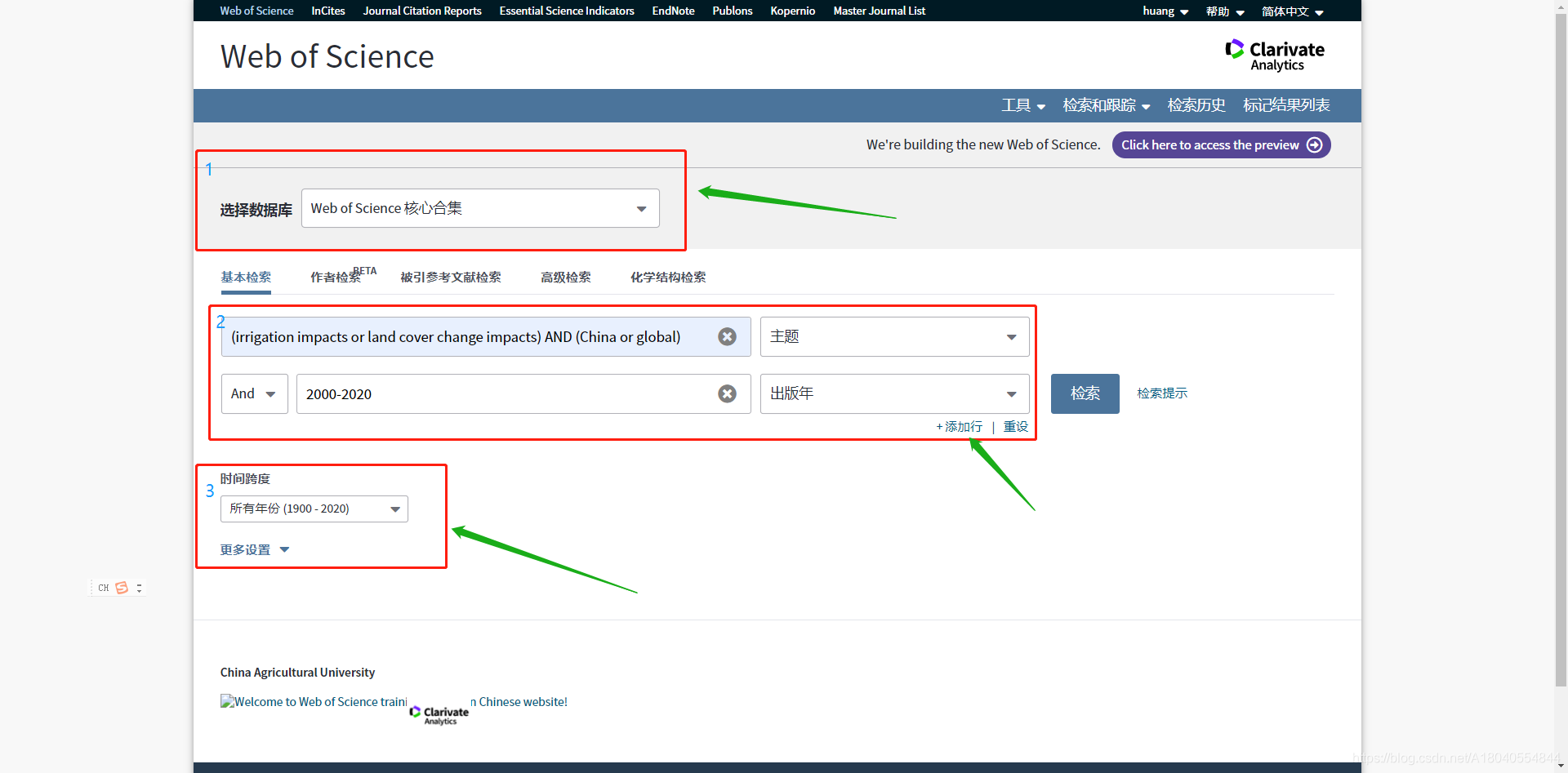Click the Sogou input method icon
Image resolution: width=1568 pixels, height=773 pixels.
click(122, 588)
